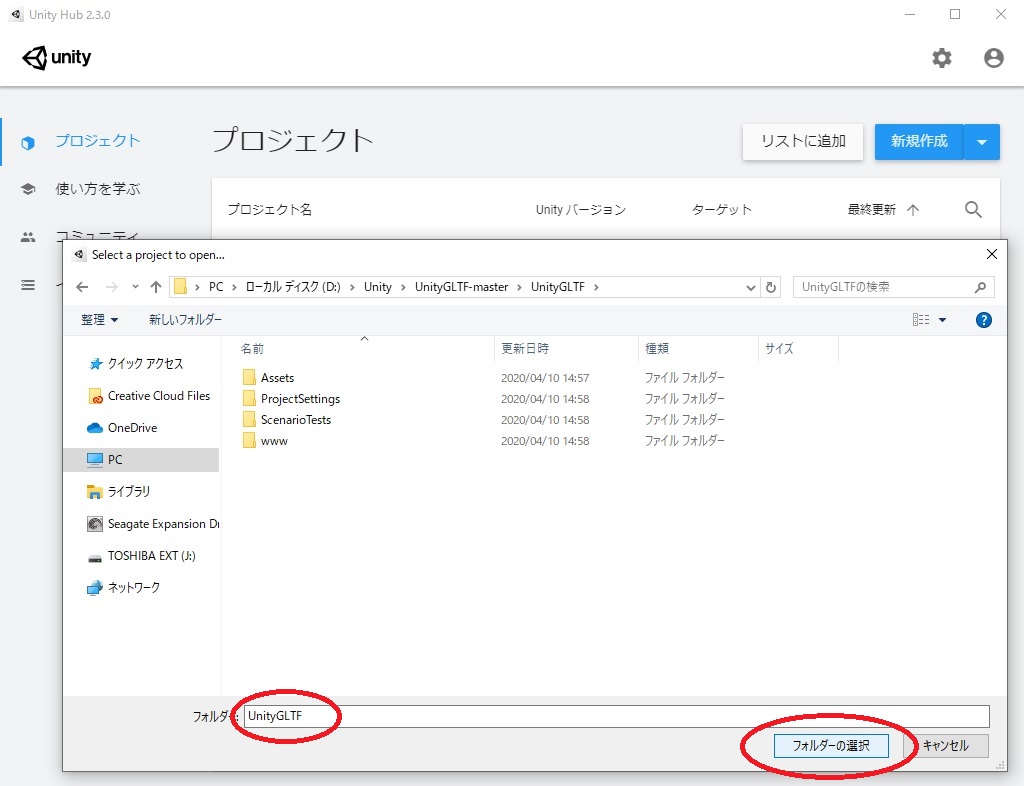The width and height of the screenshot is (1024, 786).
Task: Open file dialog help icon
Action: click(x=984, y=320)
